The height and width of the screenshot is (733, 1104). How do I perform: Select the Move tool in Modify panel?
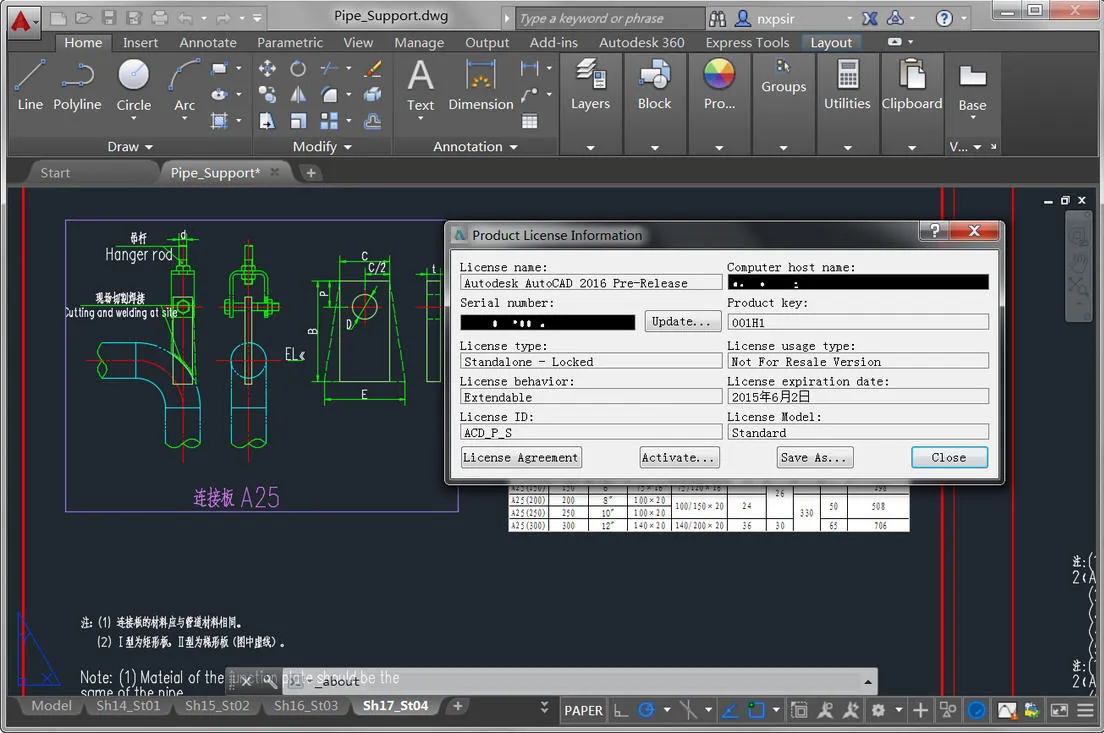point(267,70)
